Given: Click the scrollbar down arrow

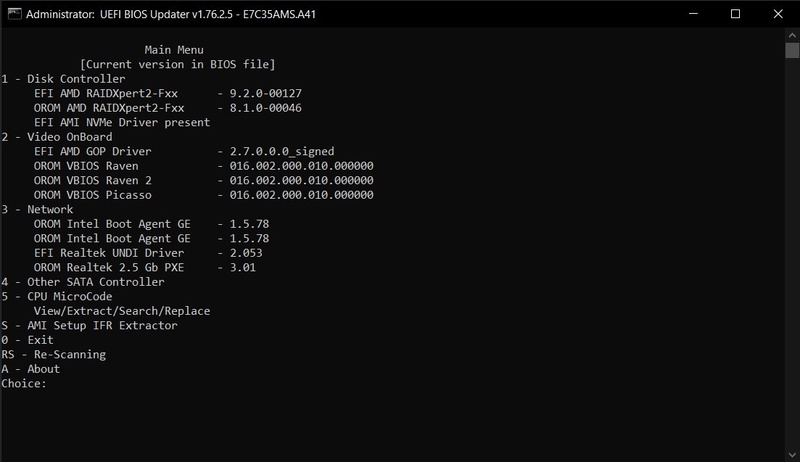Looking at the screenshot, I should coord(791,454).
